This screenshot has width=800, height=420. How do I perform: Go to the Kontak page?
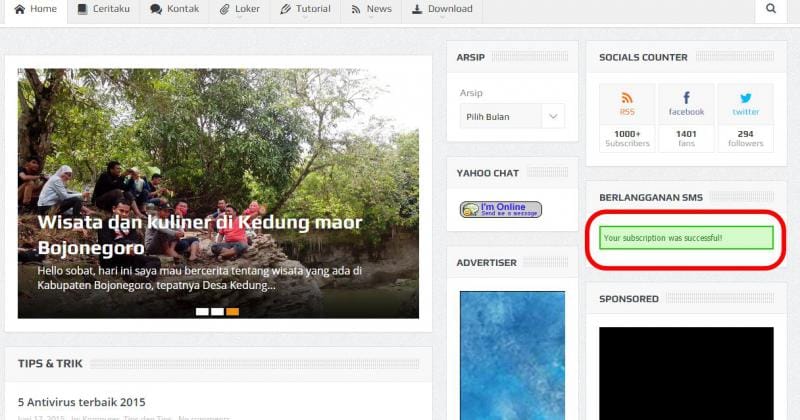(x=174, y=9)
